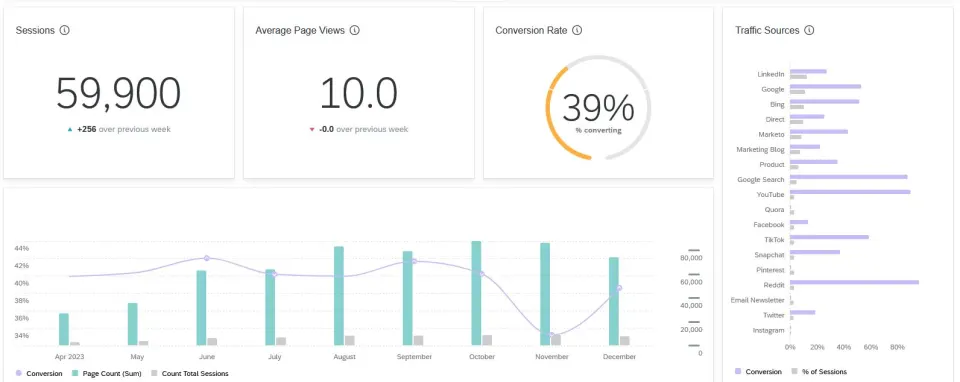Image resolution: width=960 pixels, height=382 pixels.
Task: Click the July conversion data point
Action: [274, 274]
